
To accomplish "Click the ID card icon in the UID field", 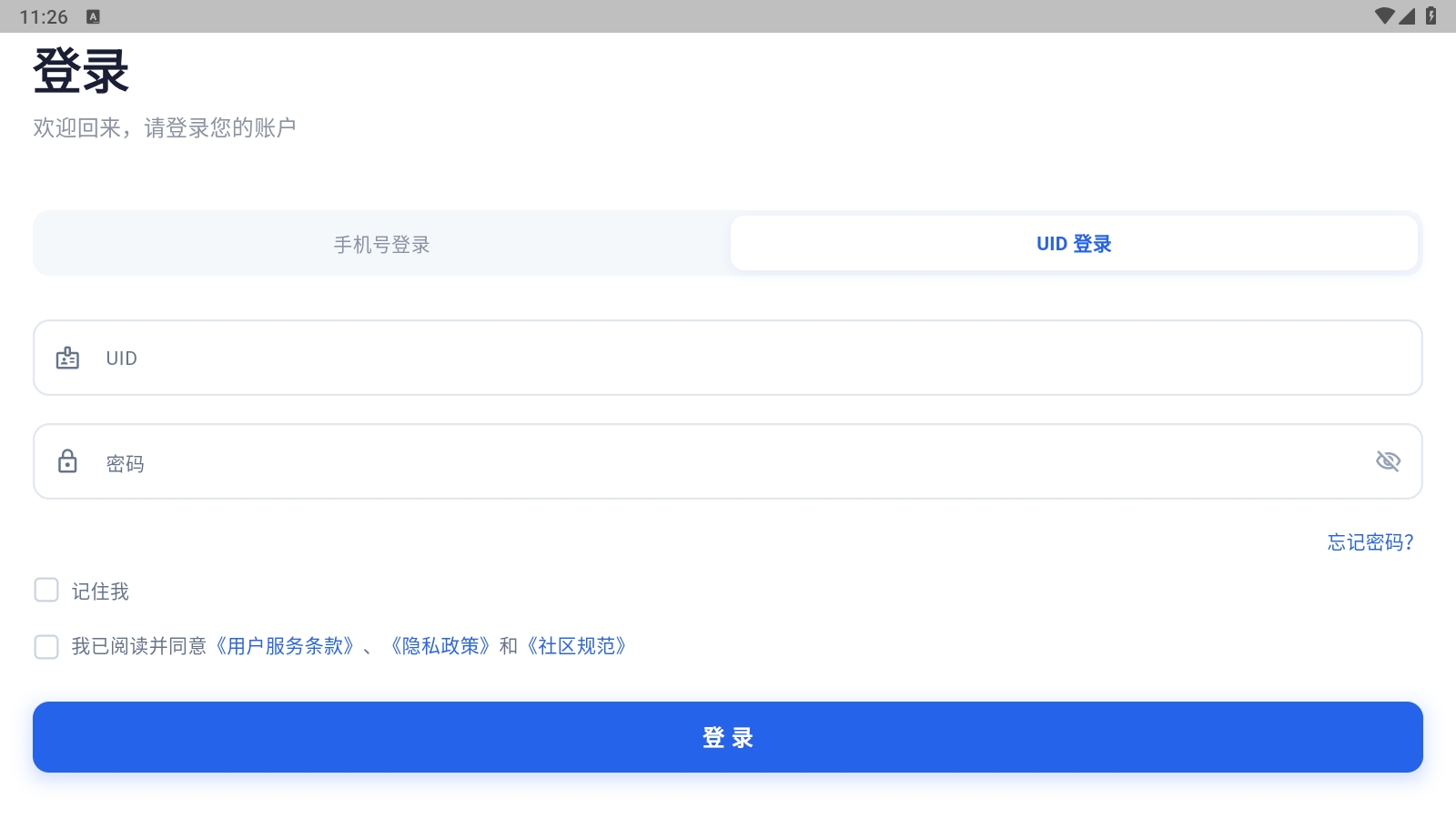I will pyautogui.click(x=67, y=358).
